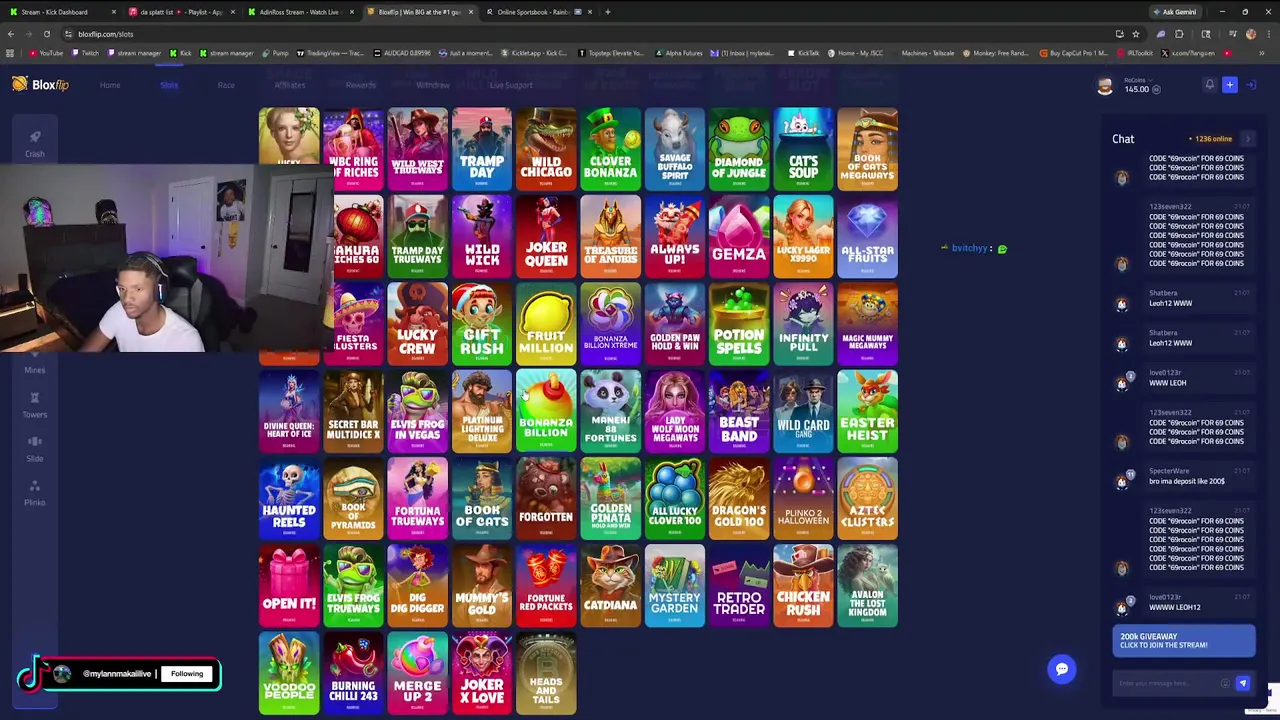
Task: Click the blue plus deposit button
Action: [x=1230, y=85]
